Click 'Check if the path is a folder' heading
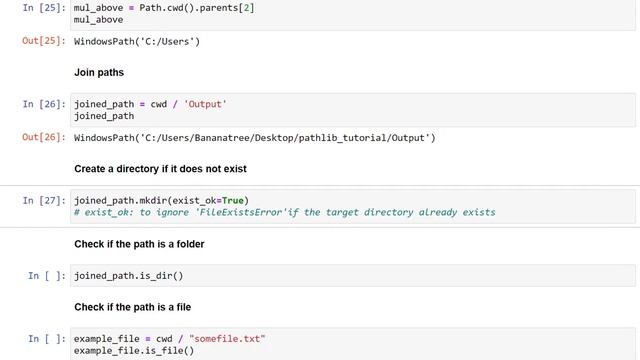Screen dimensions: 640x360 pos(139,244)
